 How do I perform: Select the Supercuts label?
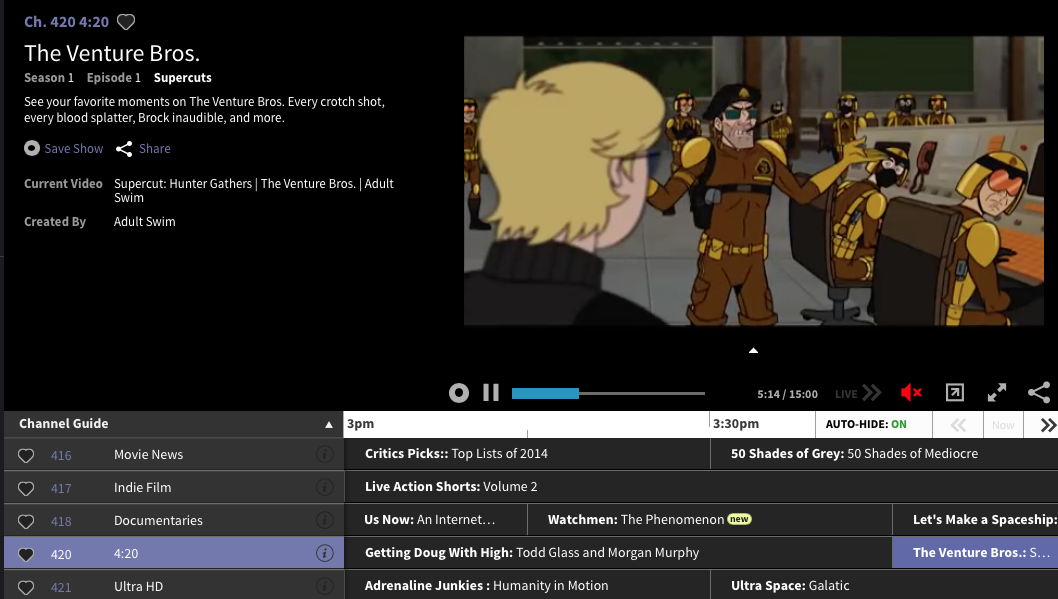point(183,78)
